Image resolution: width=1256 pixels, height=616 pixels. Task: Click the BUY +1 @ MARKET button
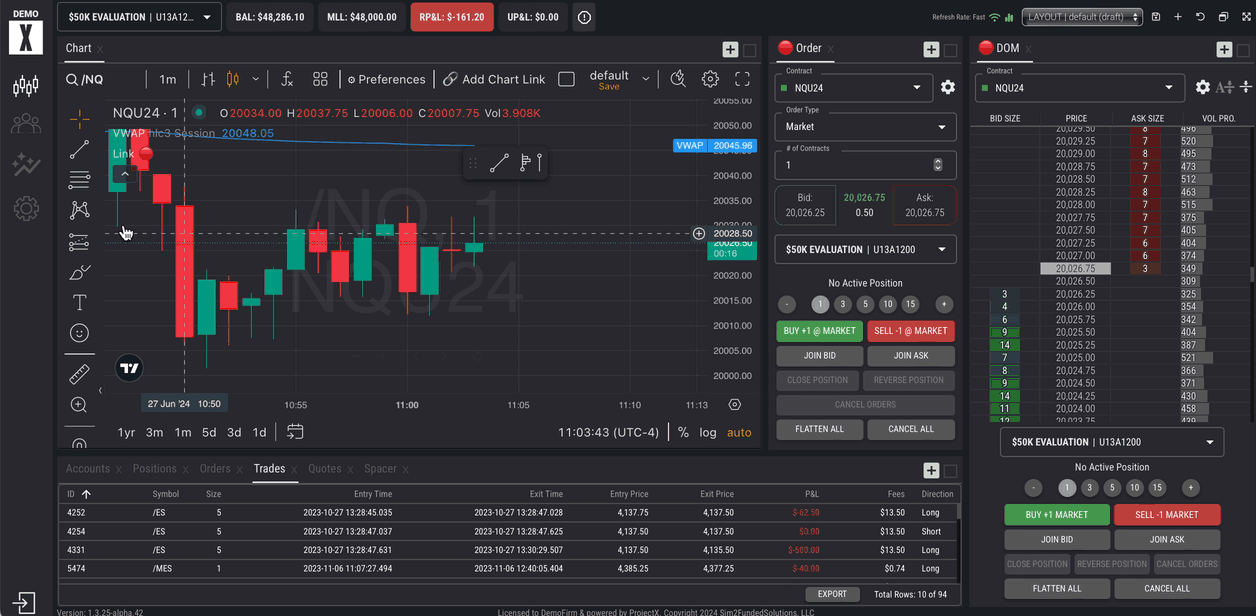coord(819,331)
